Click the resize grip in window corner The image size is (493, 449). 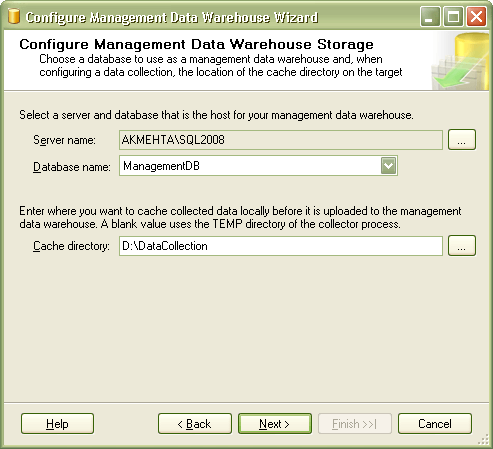click(484, 440)
